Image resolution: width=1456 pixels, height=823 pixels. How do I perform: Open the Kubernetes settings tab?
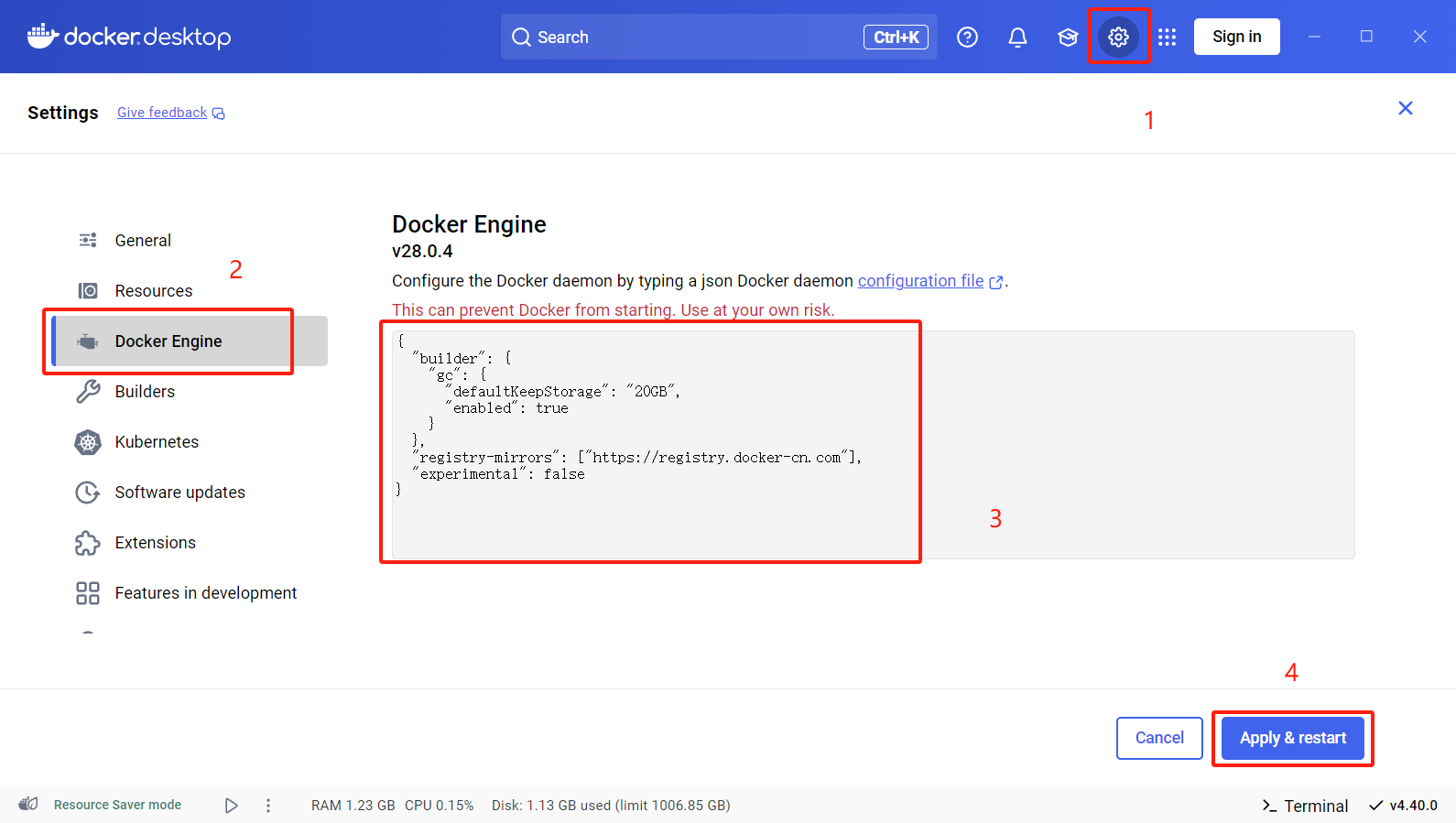[190, 441]
